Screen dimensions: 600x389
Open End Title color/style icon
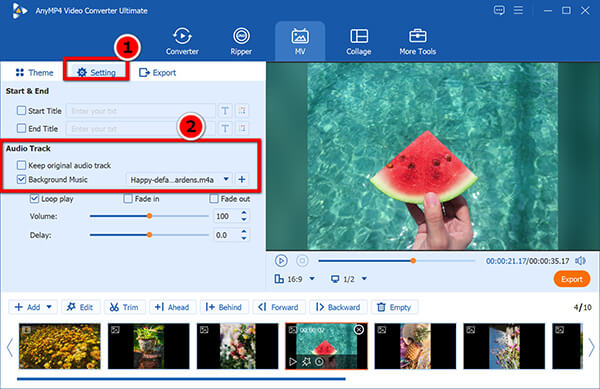[x=242, y=129]
